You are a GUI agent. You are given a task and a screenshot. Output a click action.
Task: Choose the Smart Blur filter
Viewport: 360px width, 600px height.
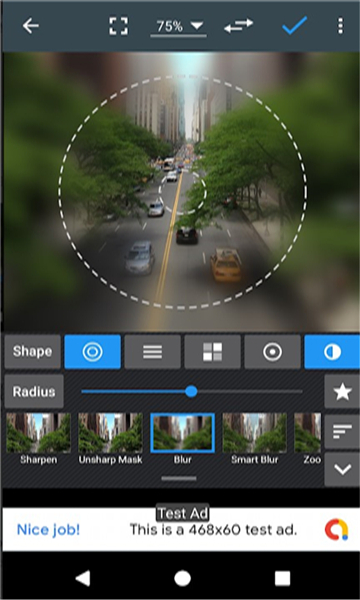coord(254,439)
